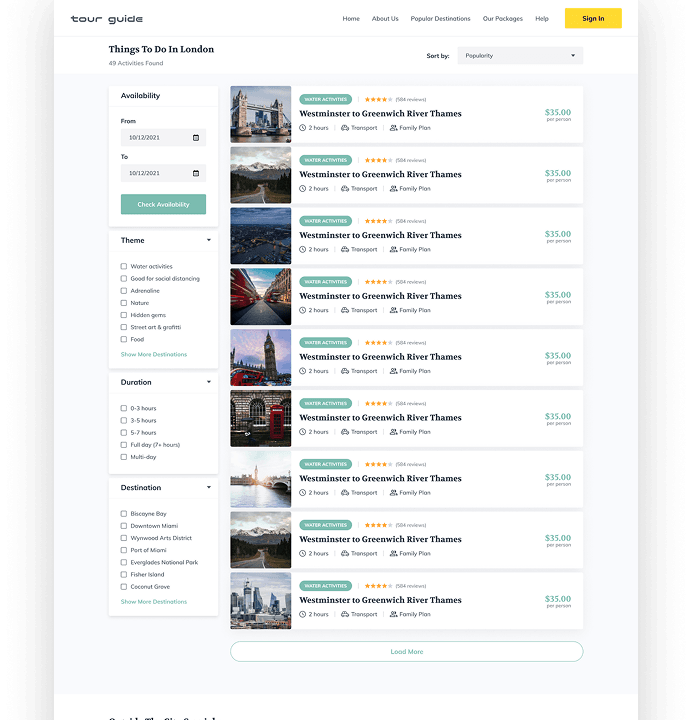Click Family Plan icon in phone booth card

pyautogui.click(x=394, y=432)
